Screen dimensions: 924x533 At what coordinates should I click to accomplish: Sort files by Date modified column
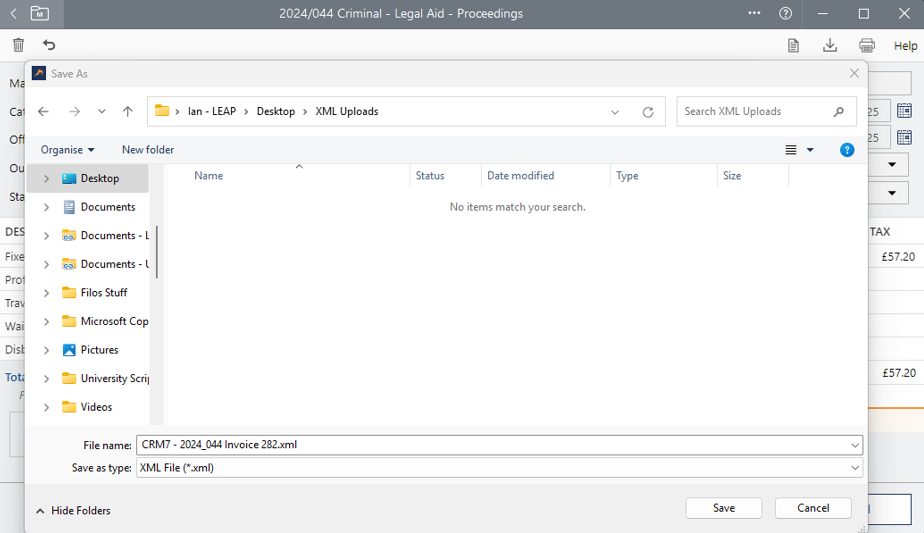coord(520,176)
